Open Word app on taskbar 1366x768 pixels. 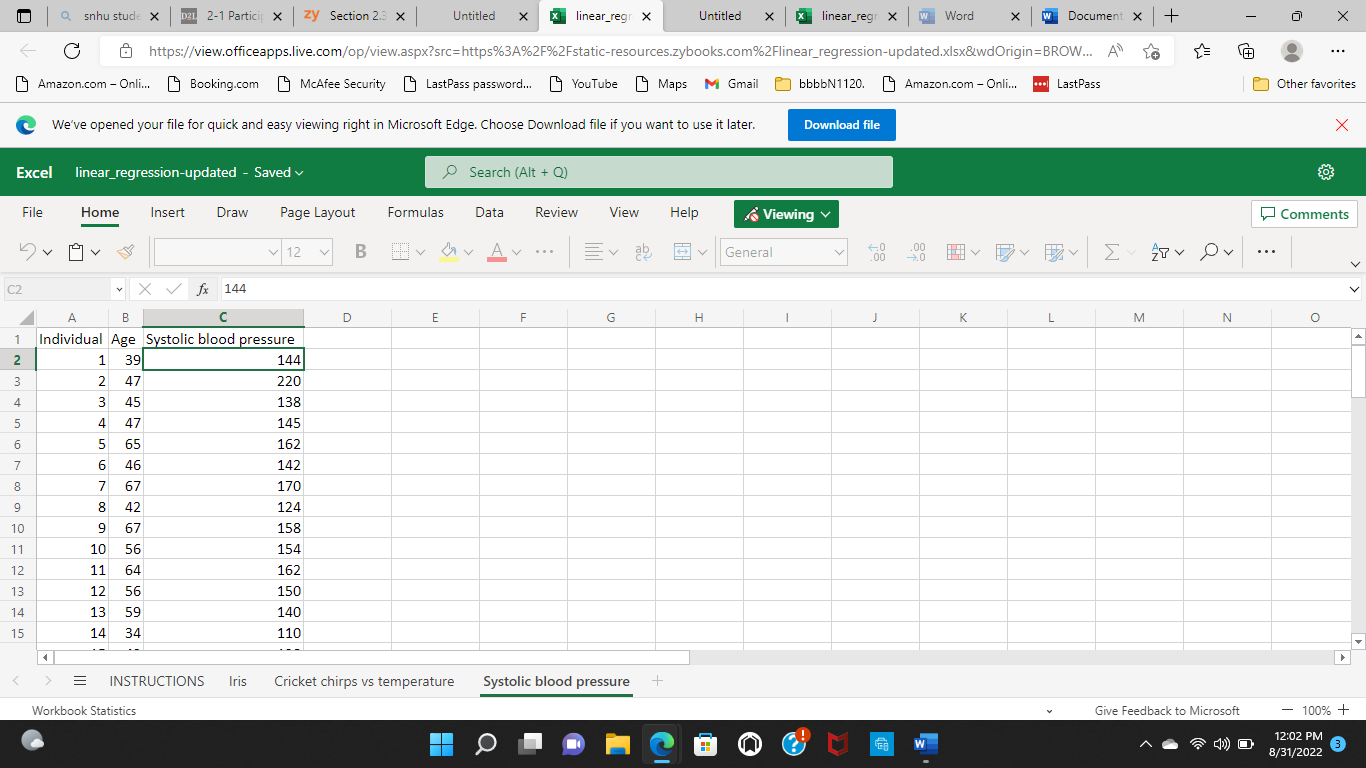[926, 744]
